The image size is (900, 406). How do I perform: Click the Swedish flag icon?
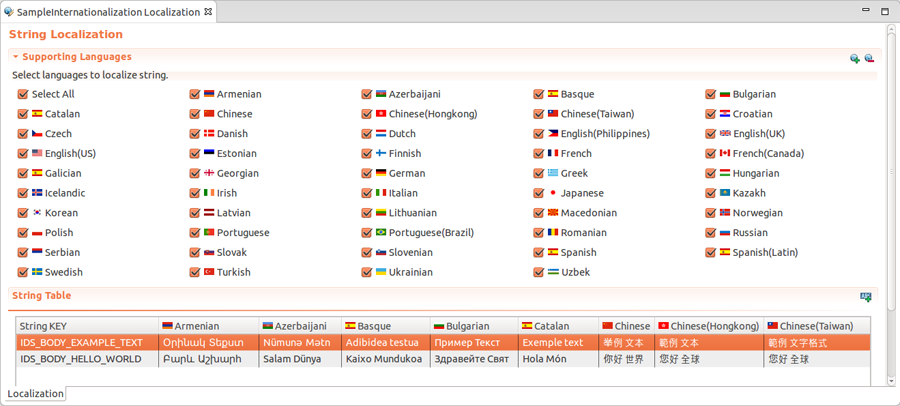37,272
